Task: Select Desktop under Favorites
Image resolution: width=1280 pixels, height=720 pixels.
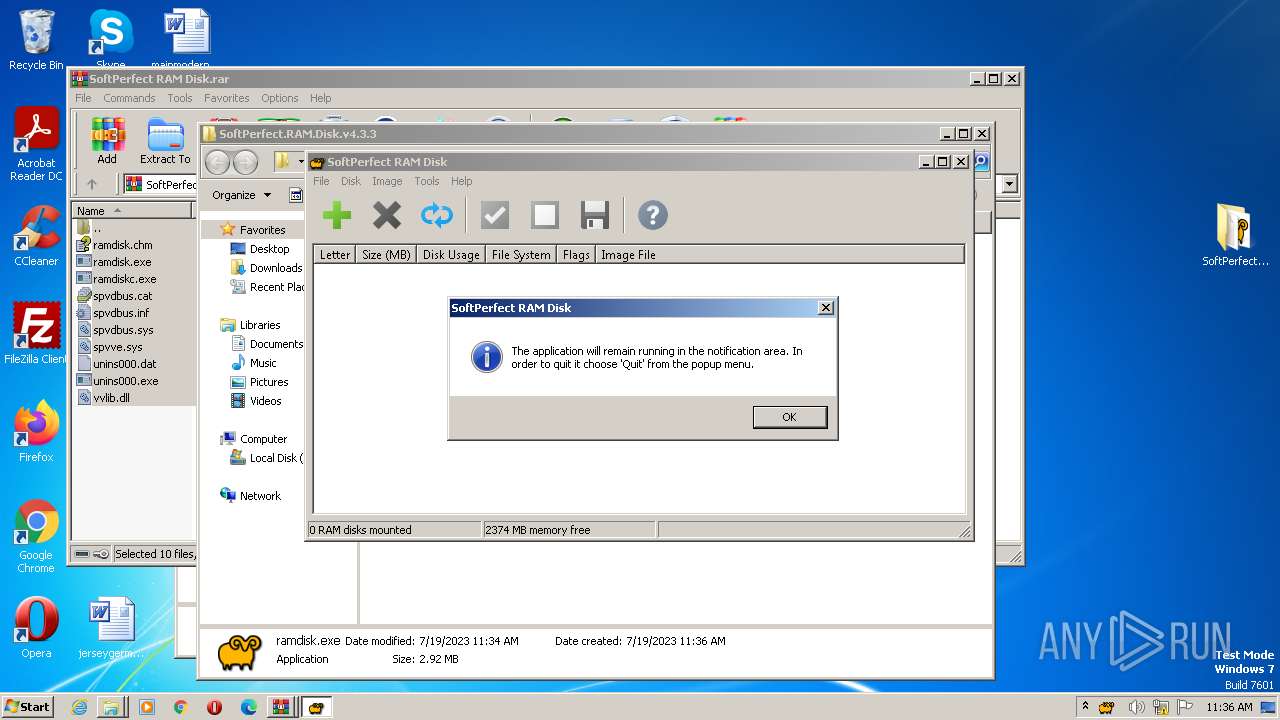Action: 260,249
